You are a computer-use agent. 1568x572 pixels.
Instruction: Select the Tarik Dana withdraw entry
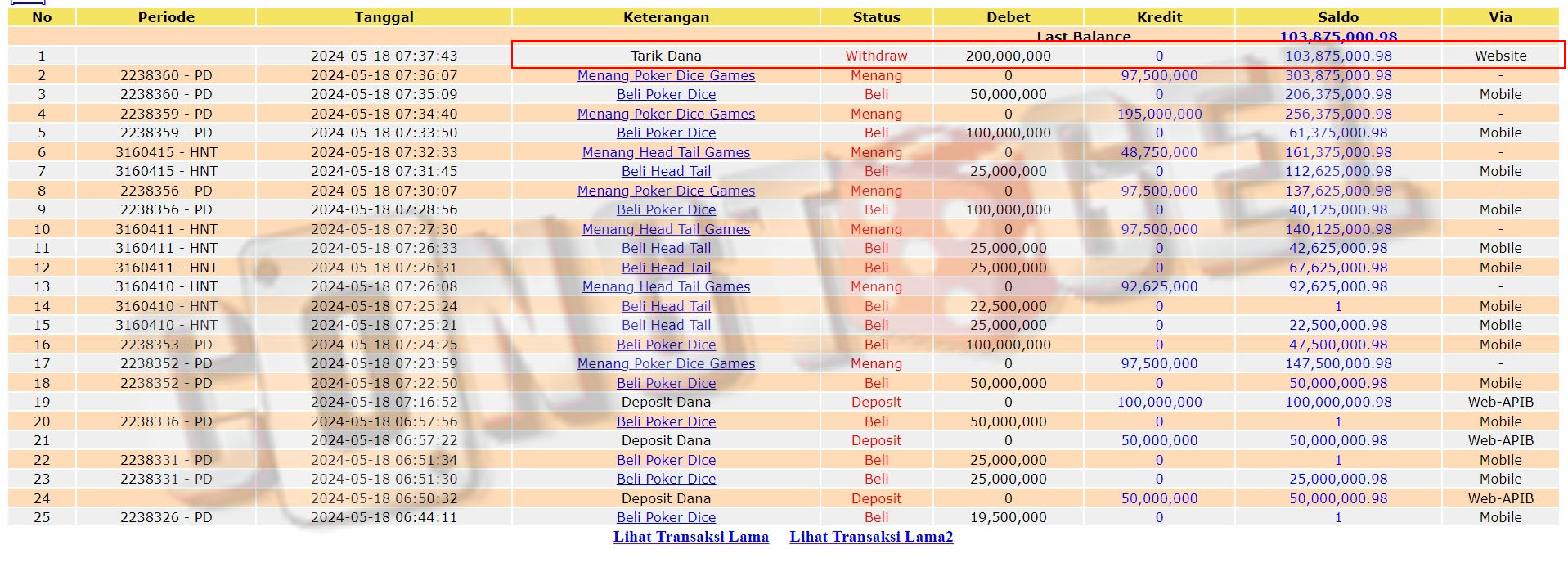tap(666, 56)
